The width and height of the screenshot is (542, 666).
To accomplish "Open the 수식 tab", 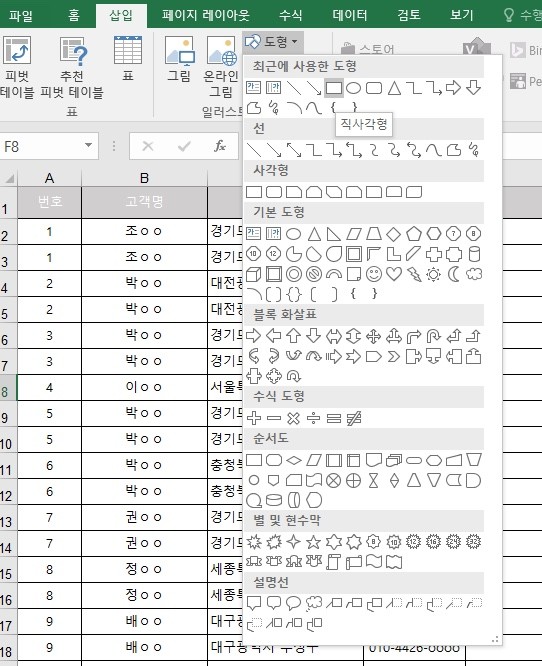I will point(291,15).
